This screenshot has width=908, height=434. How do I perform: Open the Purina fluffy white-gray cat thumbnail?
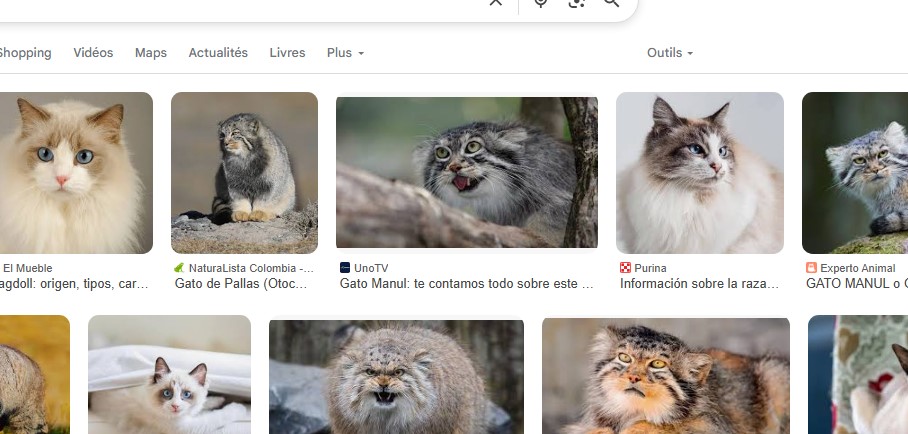[x=700, y=173]
